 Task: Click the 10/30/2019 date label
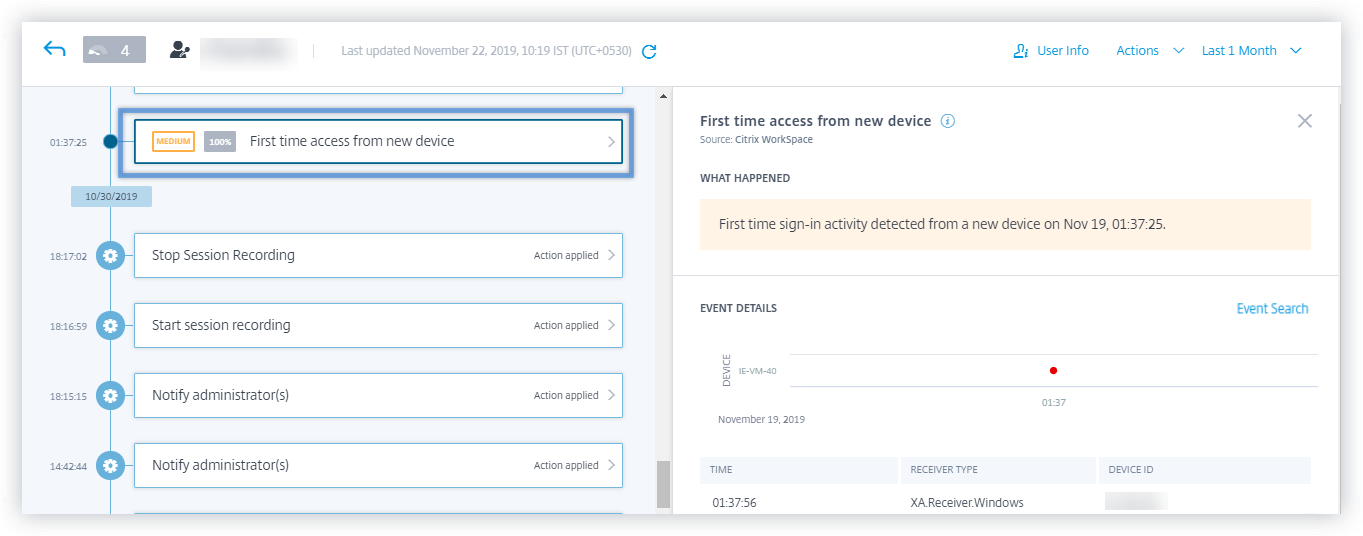[x=111, y=196]
